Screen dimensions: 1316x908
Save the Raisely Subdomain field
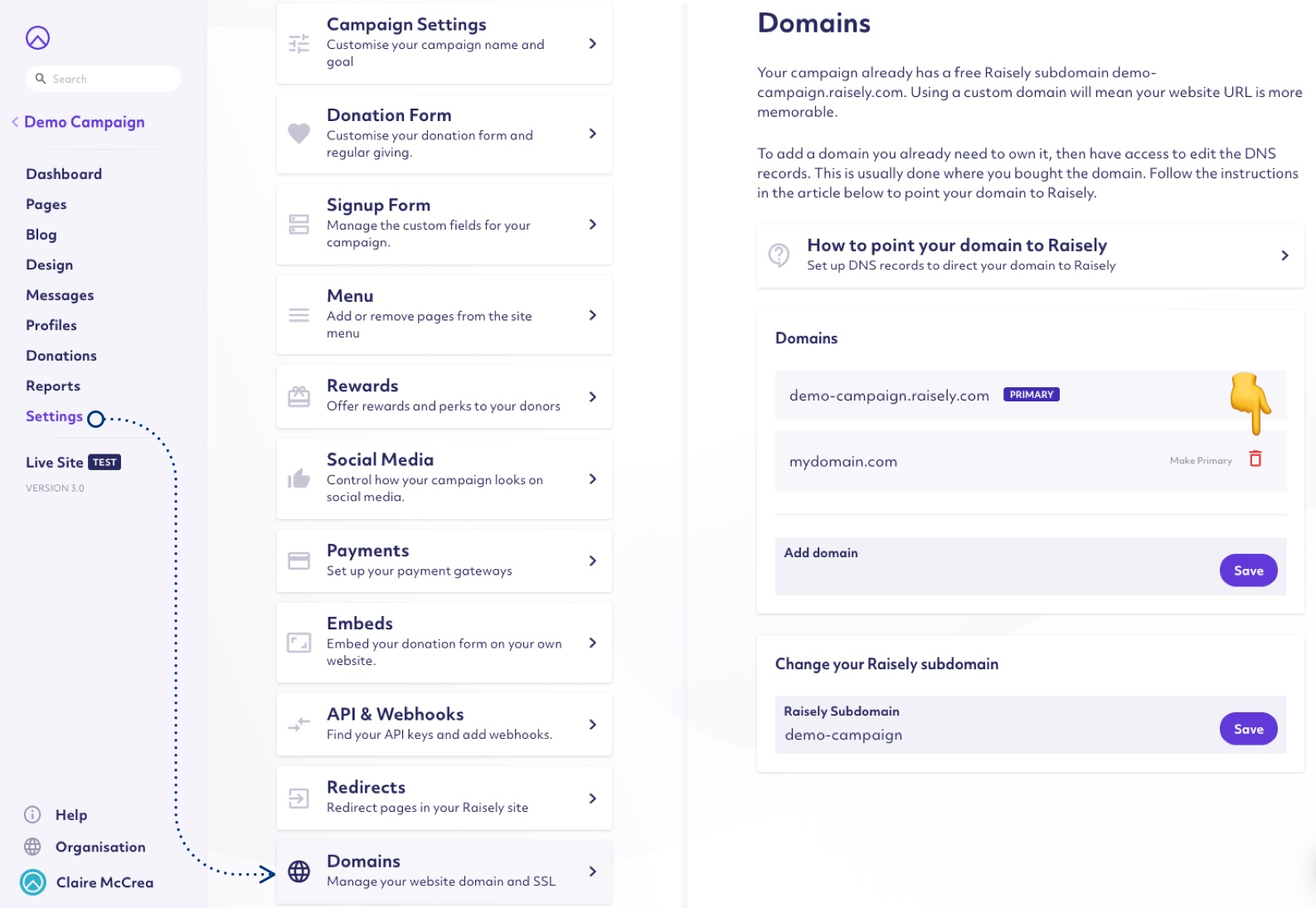[x=1248, y=729]
